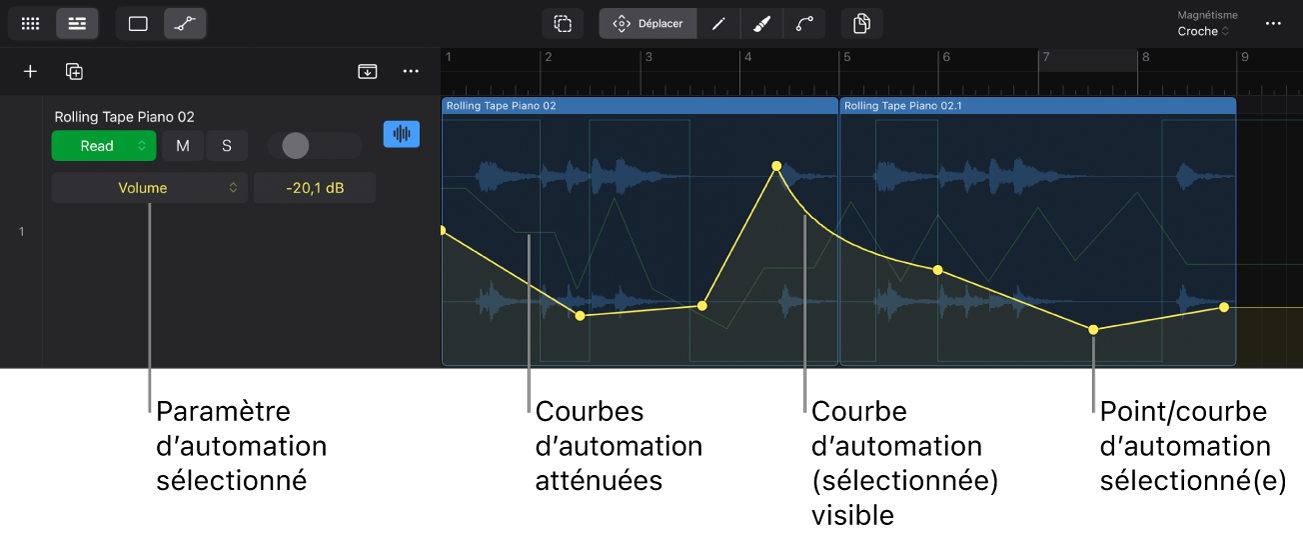1303x535 pixels.
Task: Duplicate the track with the duplicate icon
Action: [74, 71]
